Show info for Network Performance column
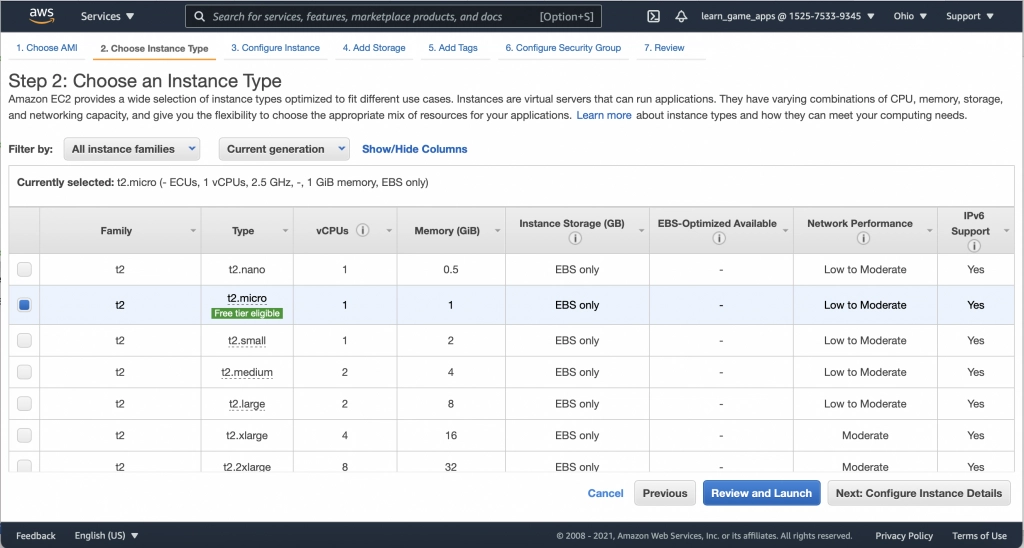The image size is (1024, 548). pos(863,238)
